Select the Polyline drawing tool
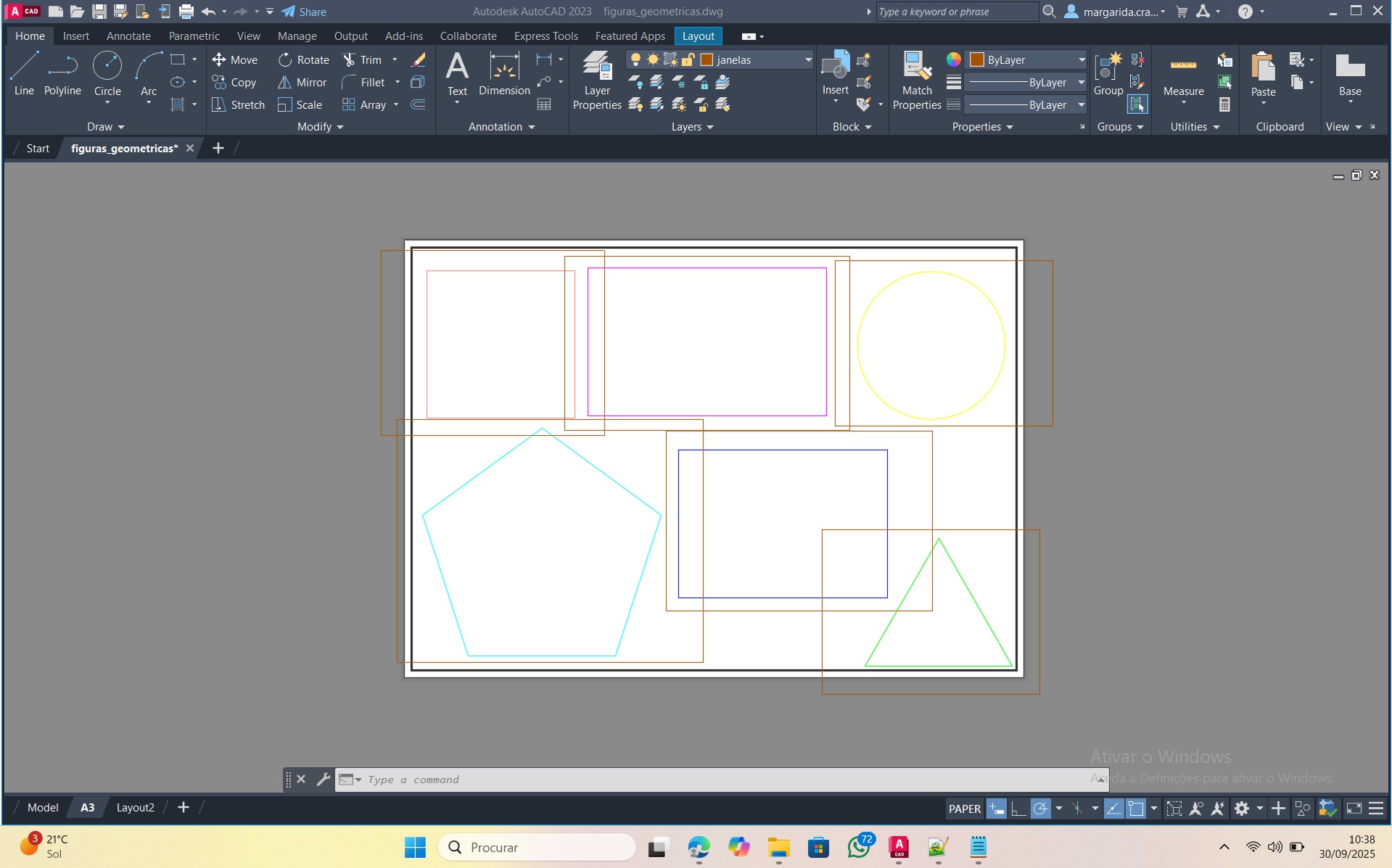This screenshot has height=868, width=1392. coord(62,73)
